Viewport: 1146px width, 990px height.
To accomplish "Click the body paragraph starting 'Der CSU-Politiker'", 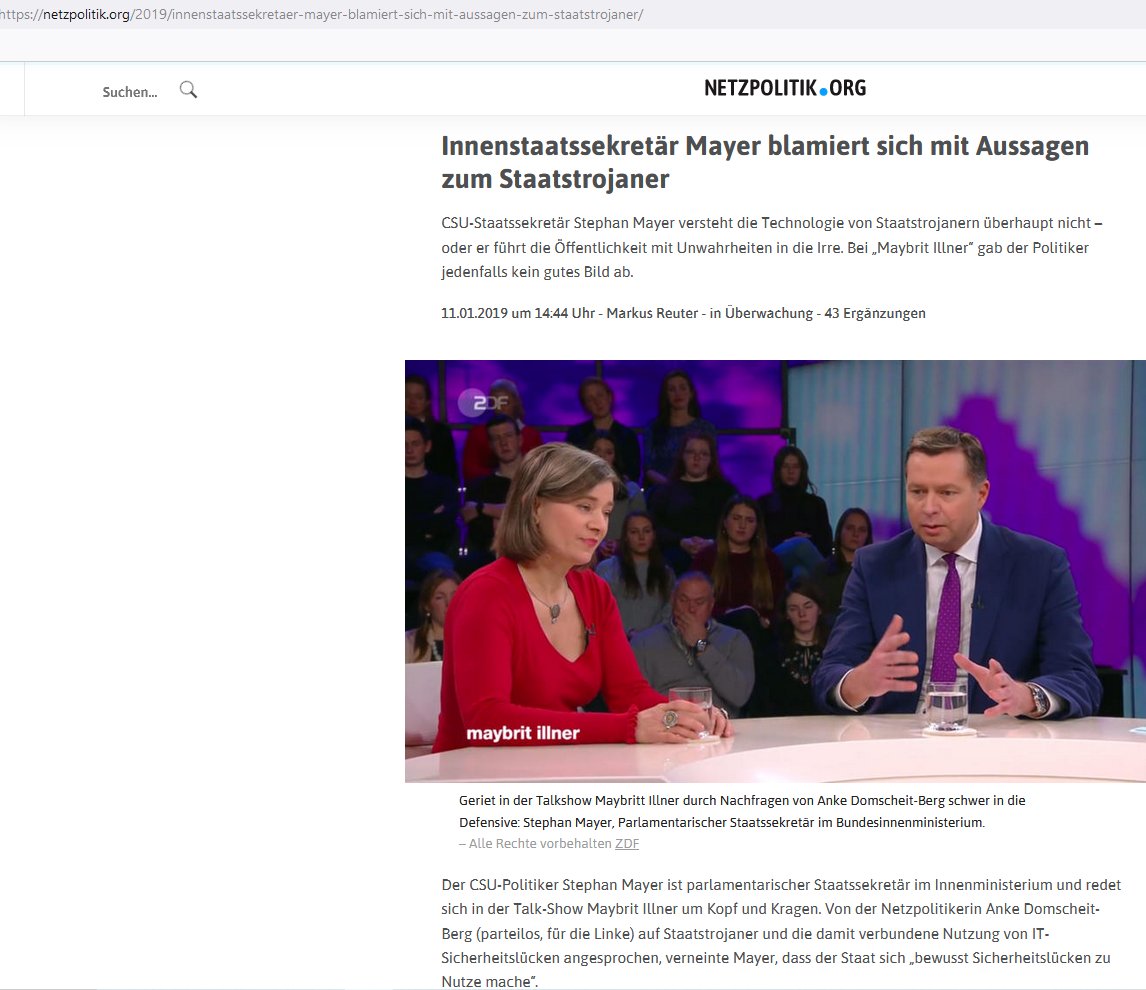I will pyautogui.click(x=781, y=933).
